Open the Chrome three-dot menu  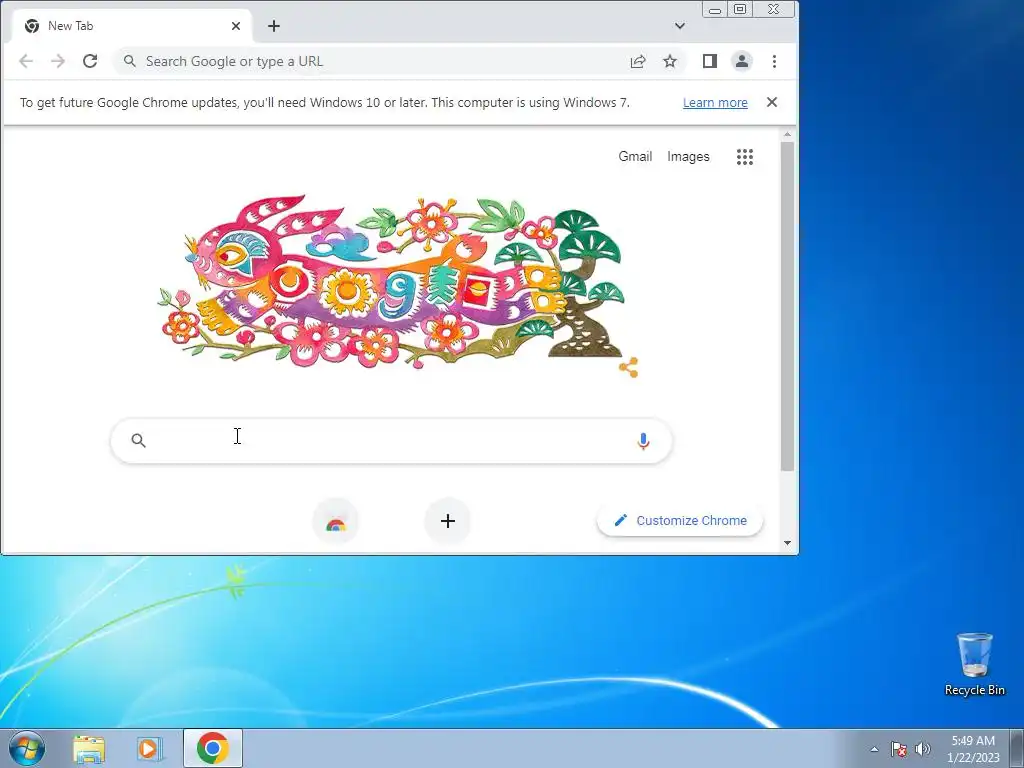(x=775, y=61)
